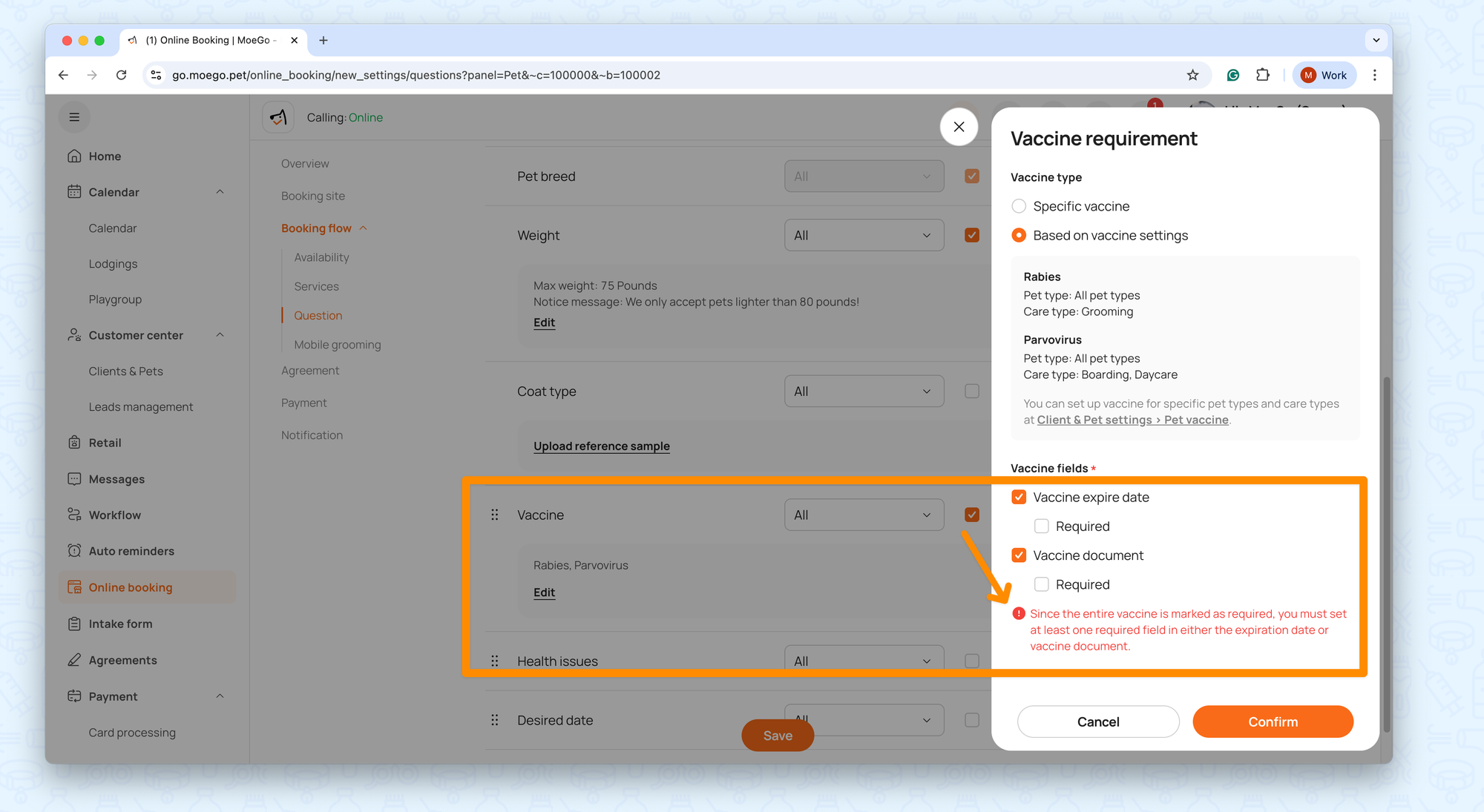Mark Vaccine expire date as Required
Viewport: 1484px width, 812px height.
click(1042, 527)
